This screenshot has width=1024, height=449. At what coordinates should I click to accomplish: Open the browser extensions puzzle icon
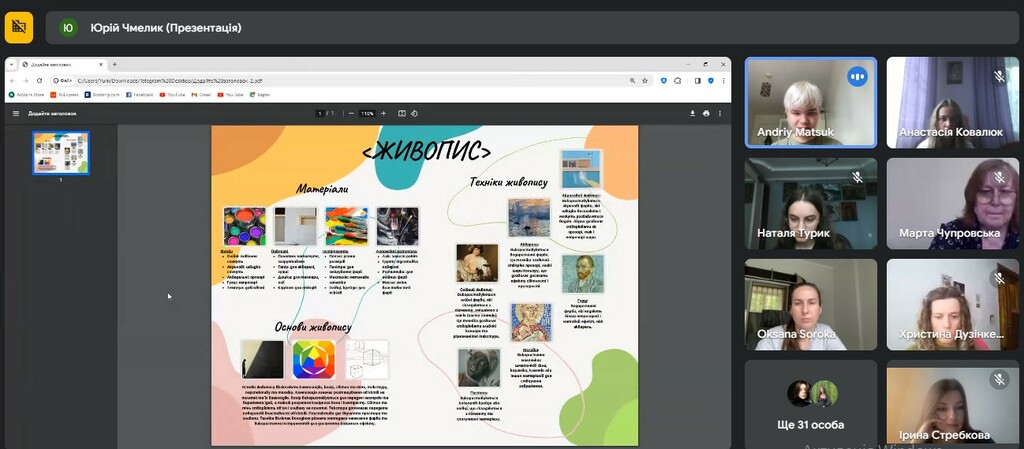pyautogui.click(x=677, y=80)
